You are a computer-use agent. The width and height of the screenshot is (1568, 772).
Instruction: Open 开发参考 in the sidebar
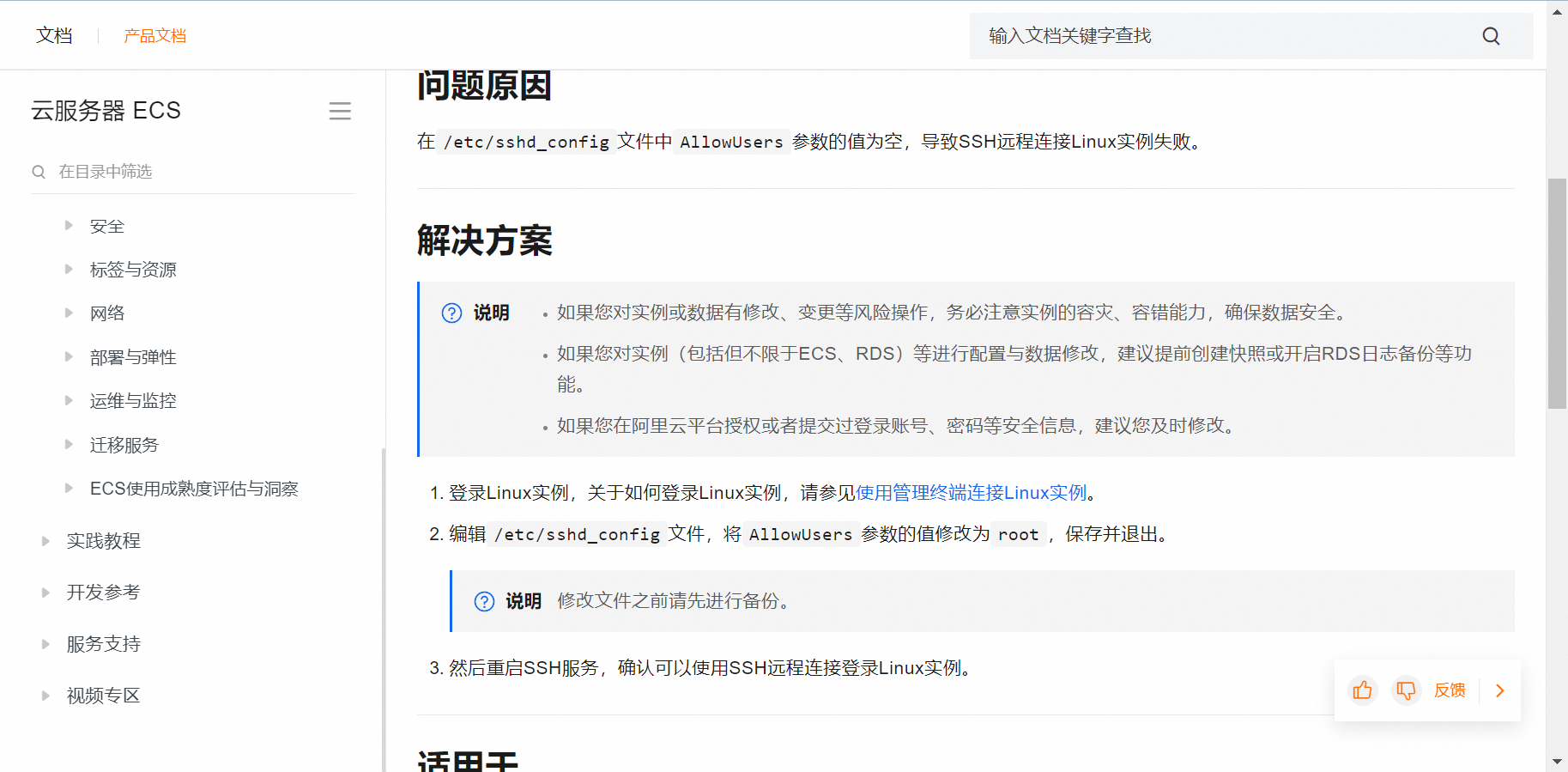104,593
